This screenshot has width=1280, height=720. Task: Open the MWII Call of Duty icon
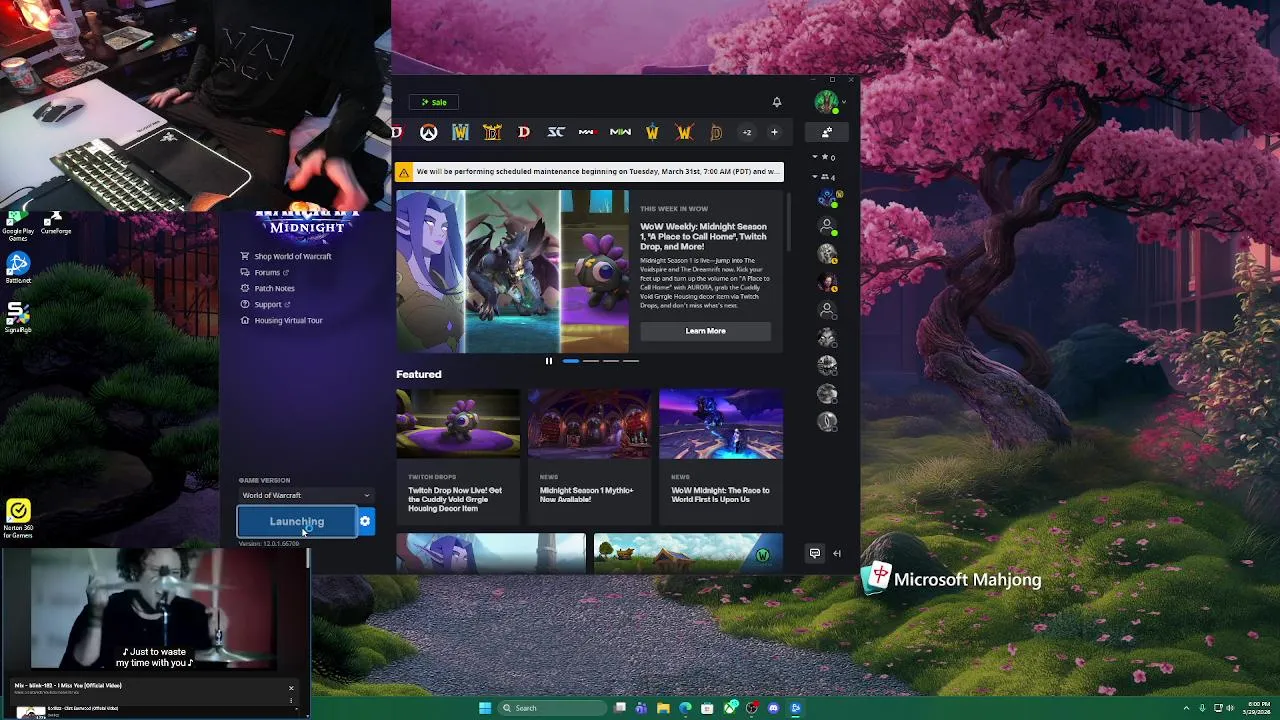[620, 132]
